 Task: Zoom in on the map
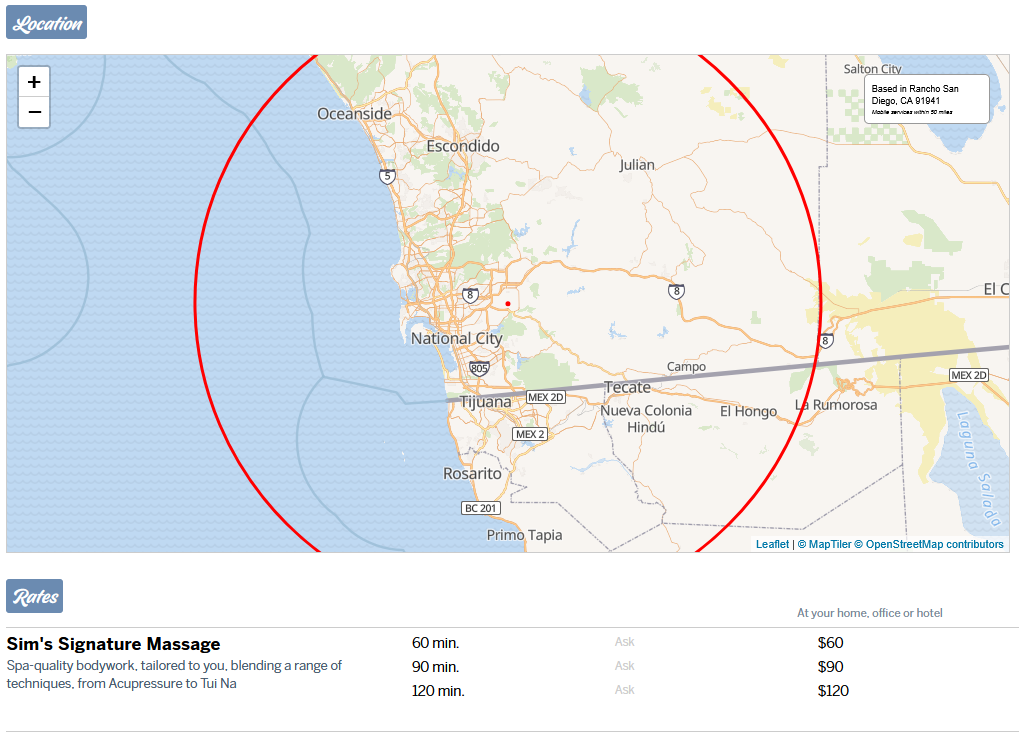click(34, 82)
